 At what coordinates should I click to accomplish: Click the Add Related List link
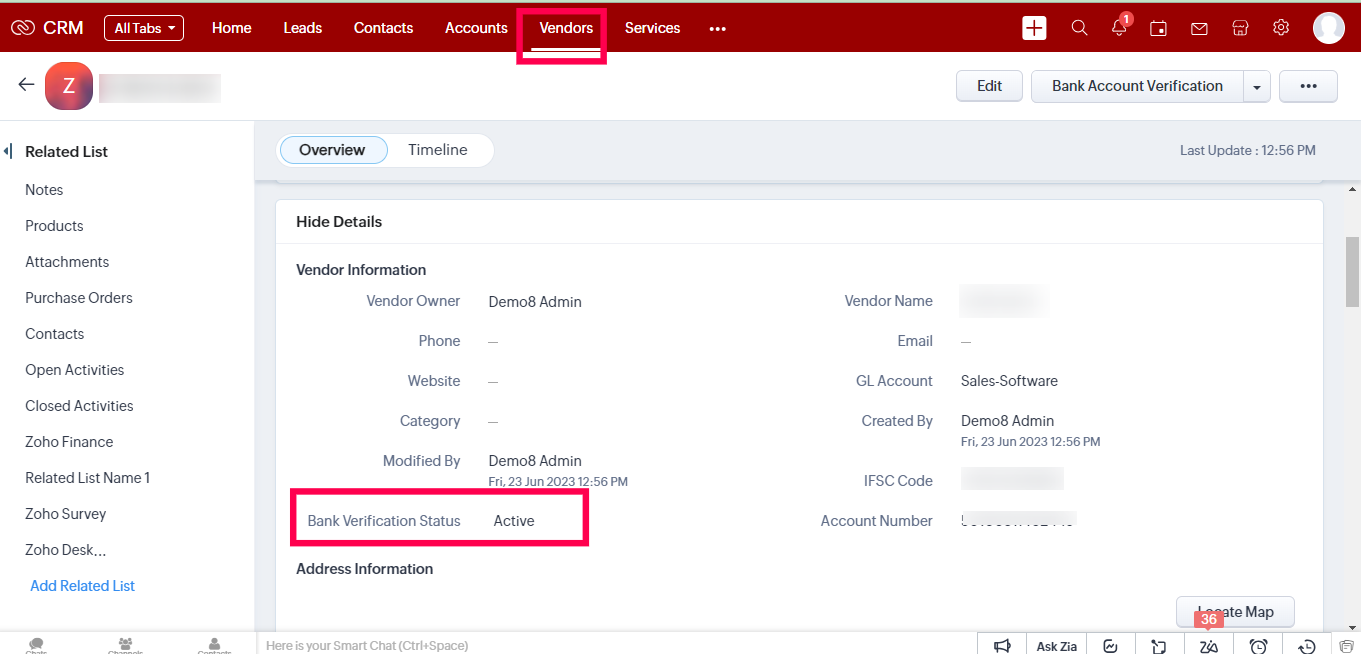(82, 586)
